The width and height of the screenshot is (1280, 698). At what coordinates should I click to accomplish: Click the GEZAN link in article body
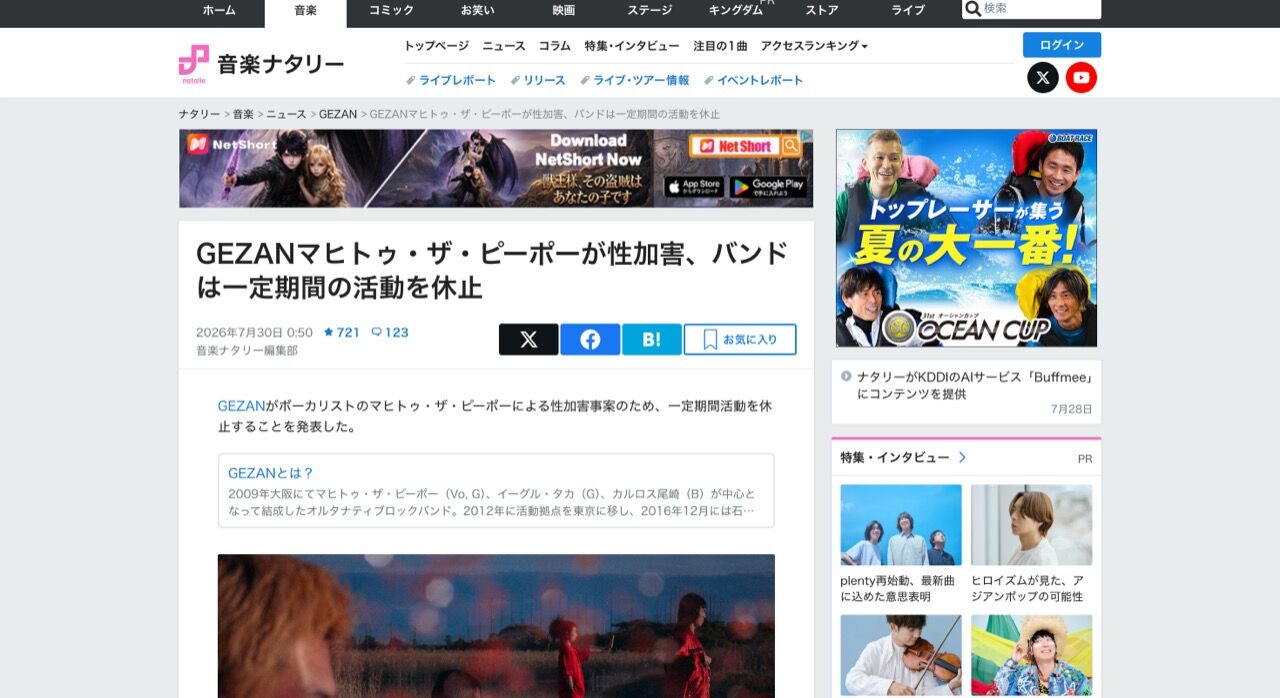coord(241,406)
